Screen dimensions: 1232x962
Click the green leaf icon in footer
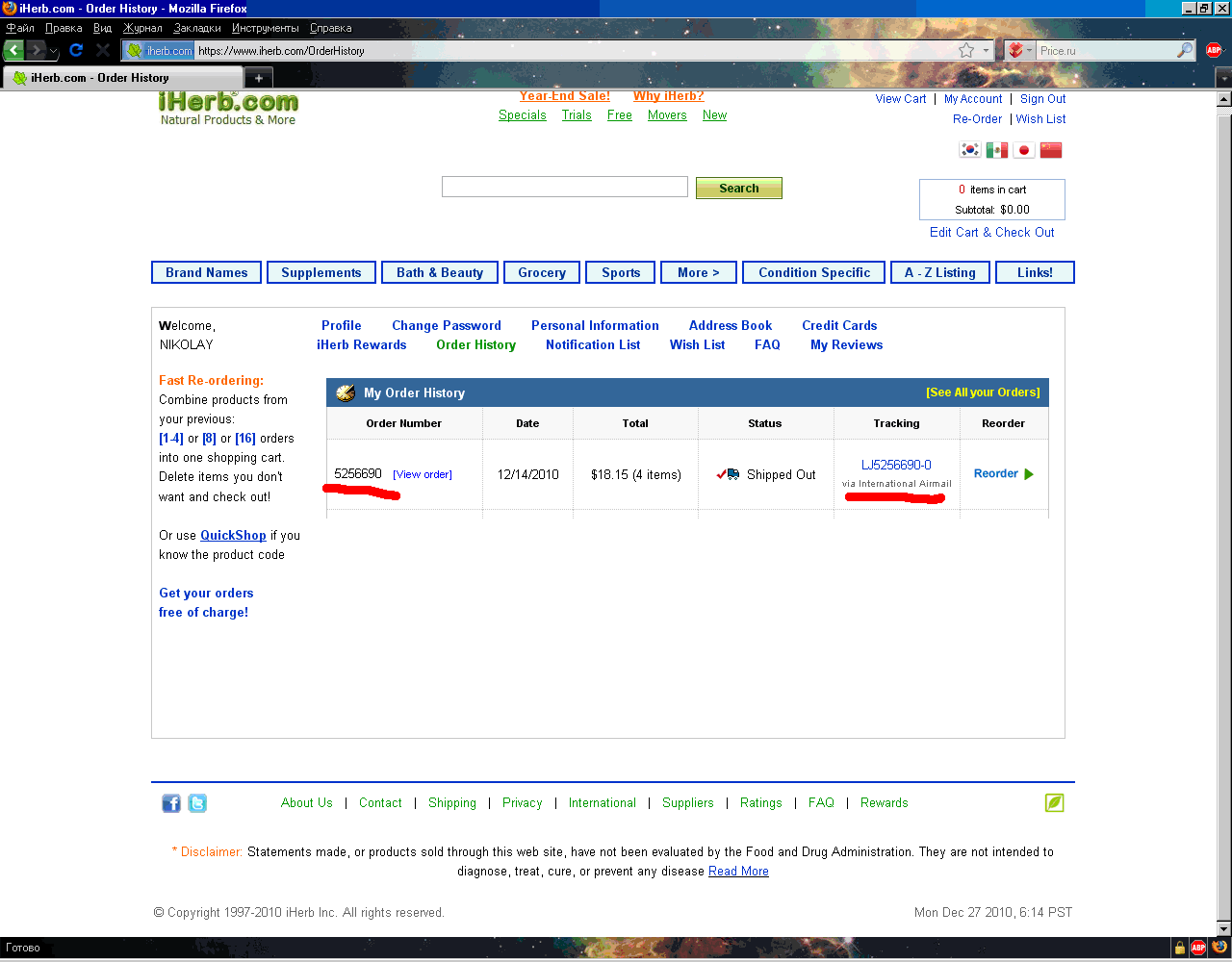(x=1055, y=802)
